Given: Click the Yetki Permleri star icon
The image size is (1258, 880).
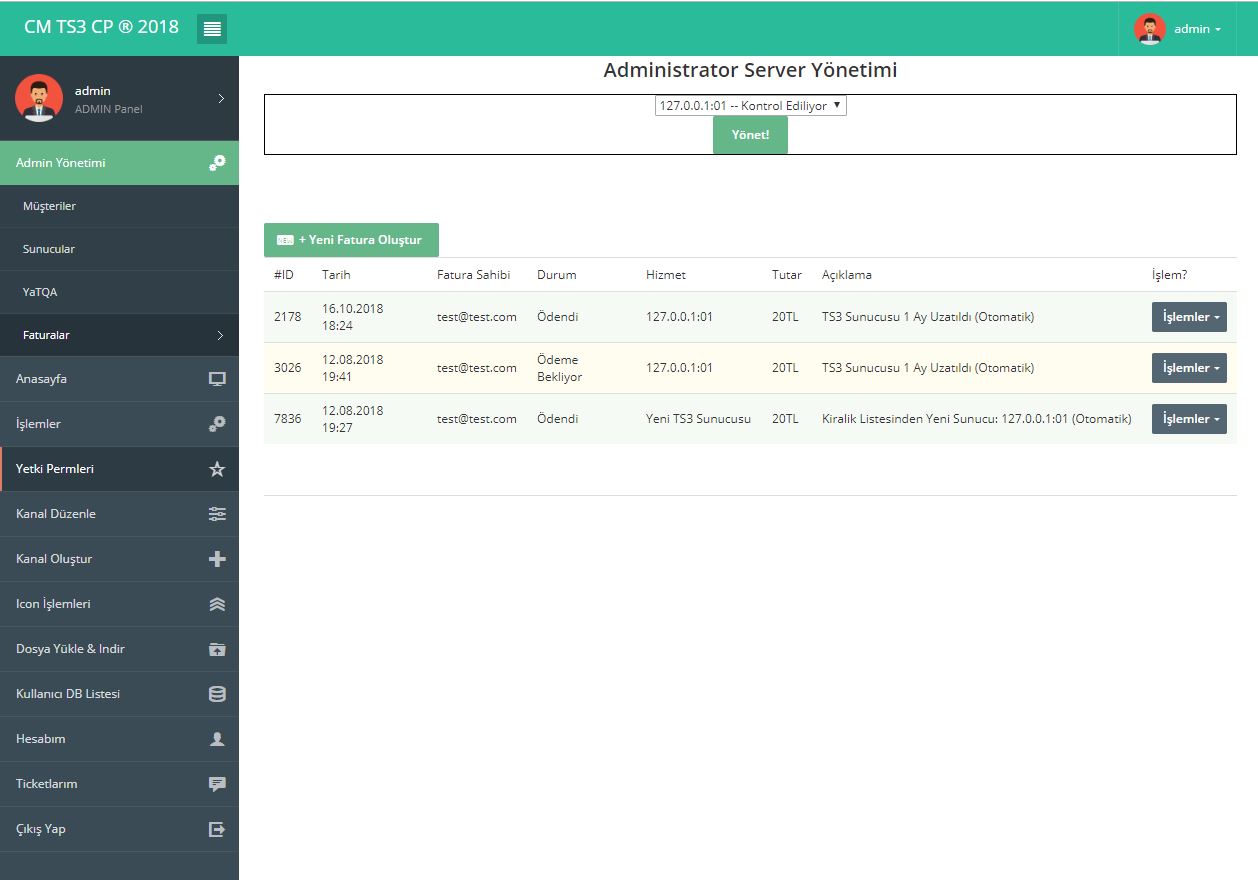Looking at the screenshot, I should pos(217,469).
